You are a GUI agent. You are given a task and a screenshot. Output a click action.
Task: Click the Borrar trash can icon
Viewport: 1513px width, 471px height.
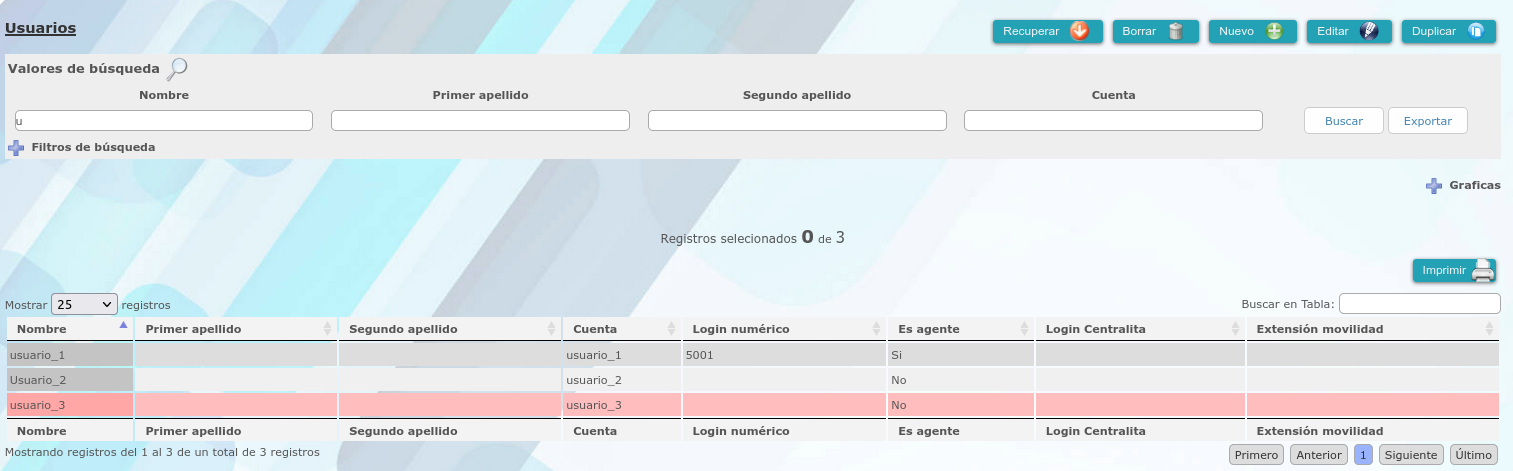(x=1176, y=31)
